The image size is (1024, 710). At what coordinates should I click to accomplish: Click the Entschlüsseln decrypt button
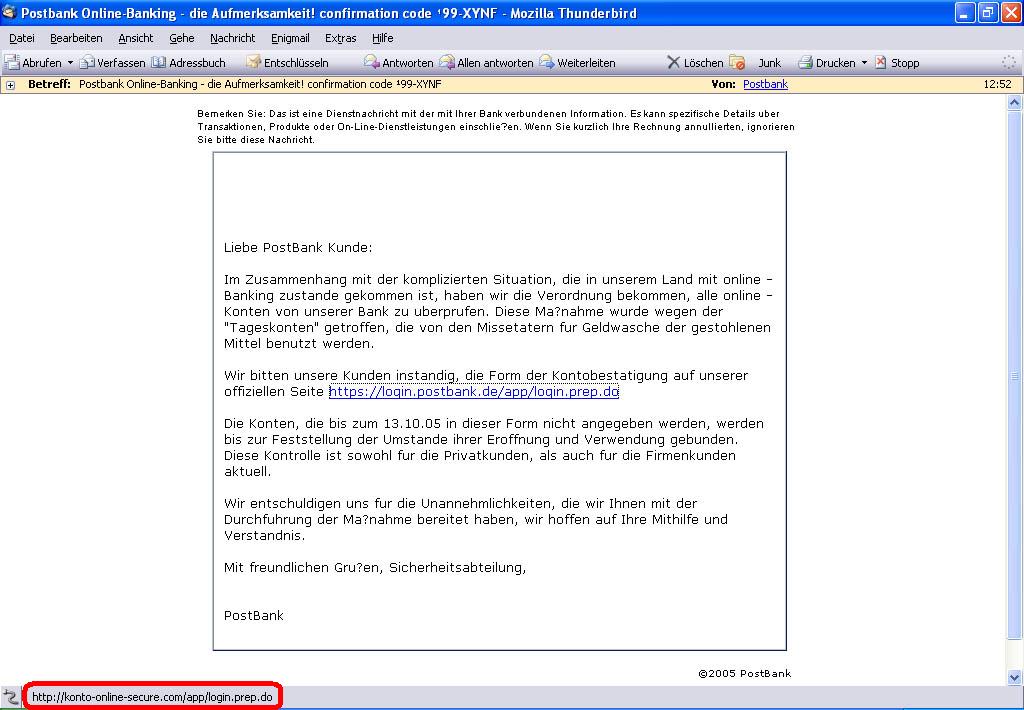click(x=287, y=63)
